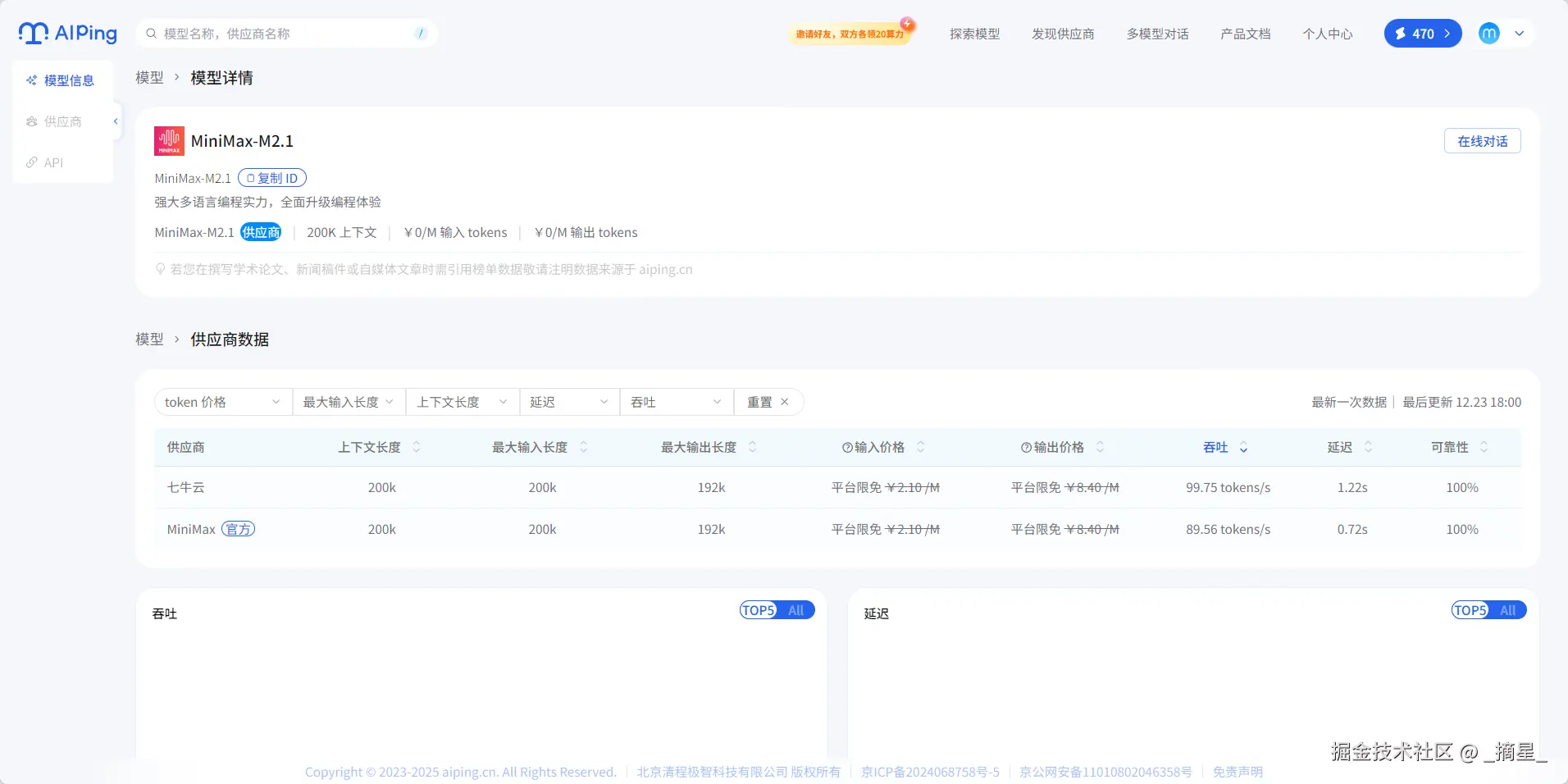1568x784 pixels.
Task: Focus the model search input field
Action: pos(286,34)
